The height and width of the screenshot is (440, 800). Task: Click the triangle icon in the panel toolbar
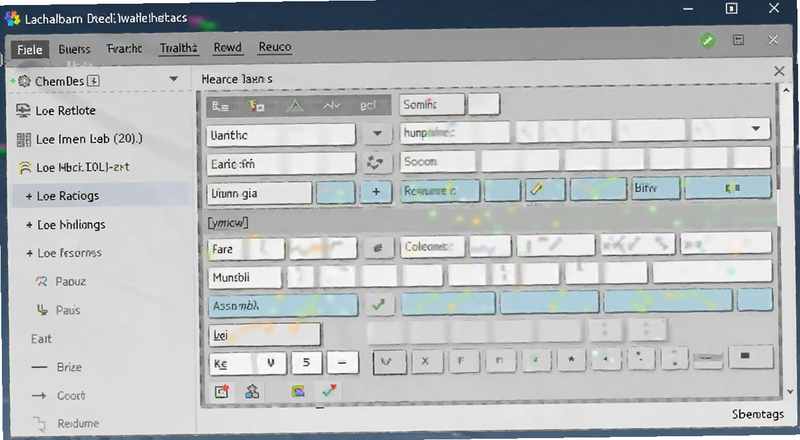pos(294,106)
